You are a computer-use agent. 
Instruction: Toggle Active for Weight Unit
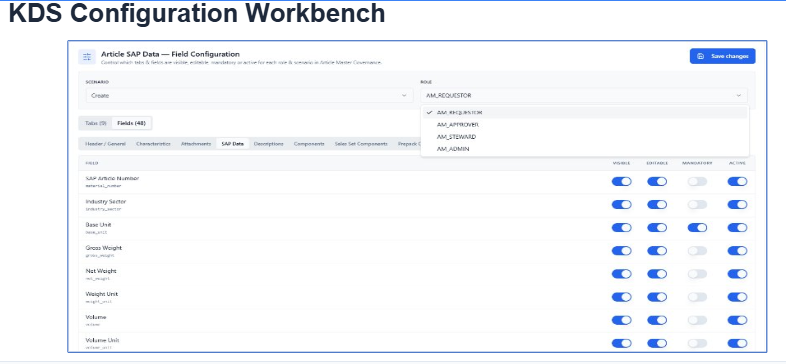737,297
